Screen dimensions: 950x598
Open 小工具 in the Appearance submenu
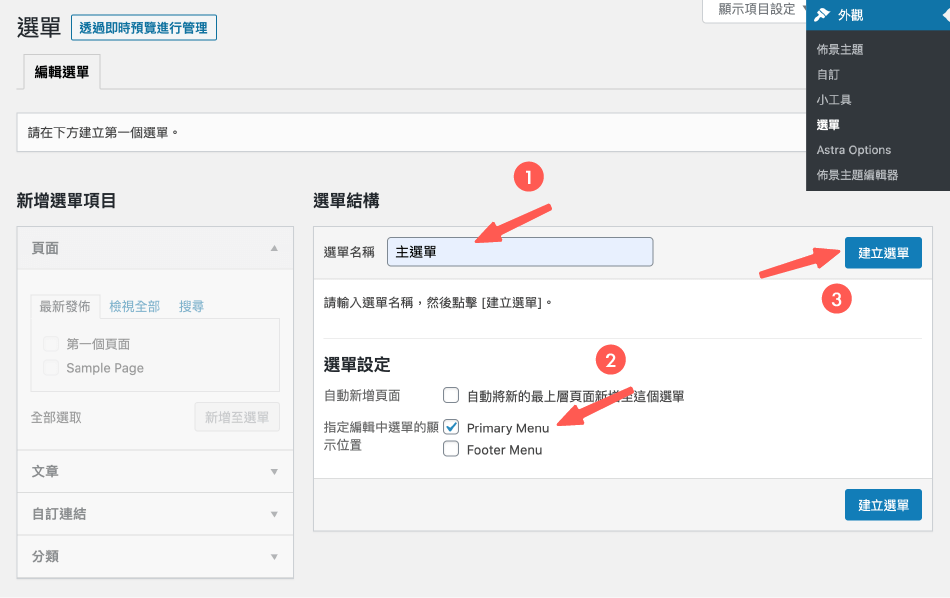[x=834, y=100]
